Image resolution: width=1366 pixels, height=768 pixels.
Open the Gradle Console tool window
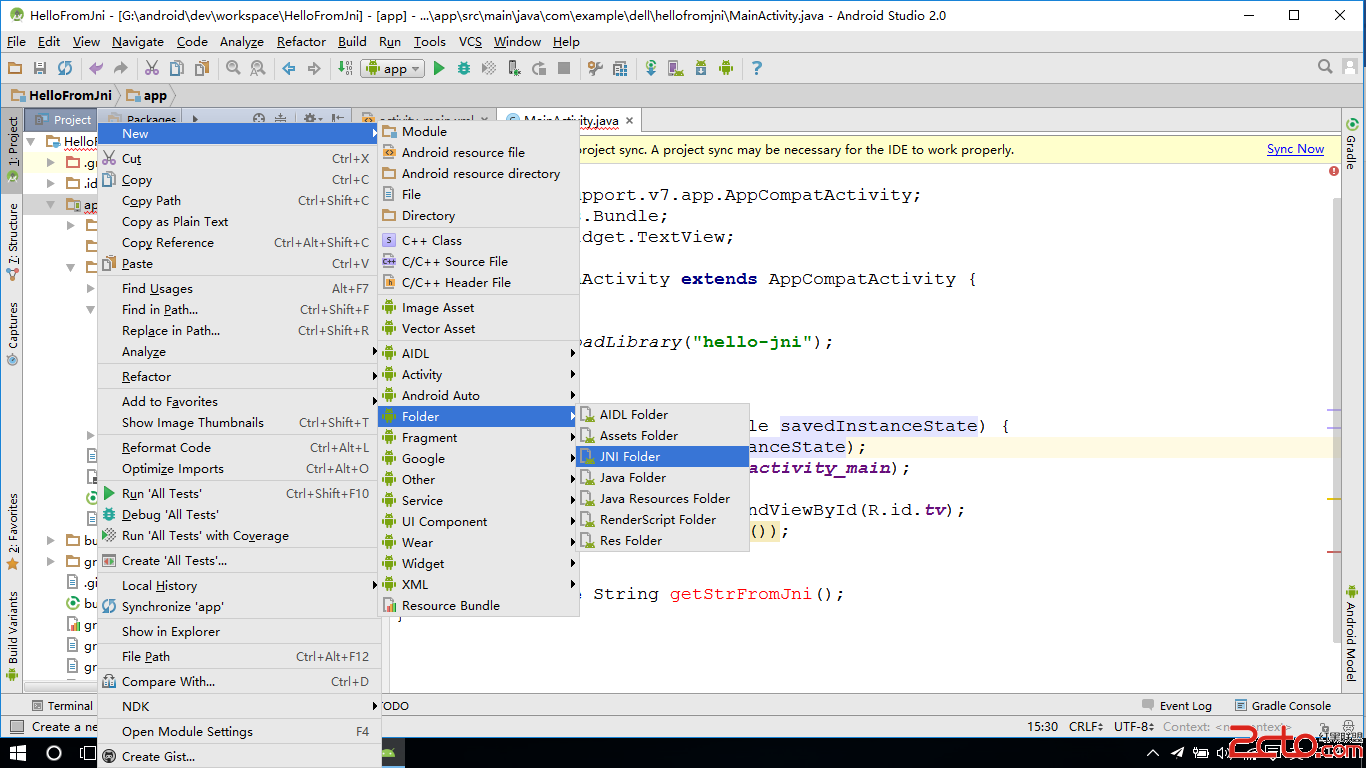pyautogui.click(x=1283, y=705)
